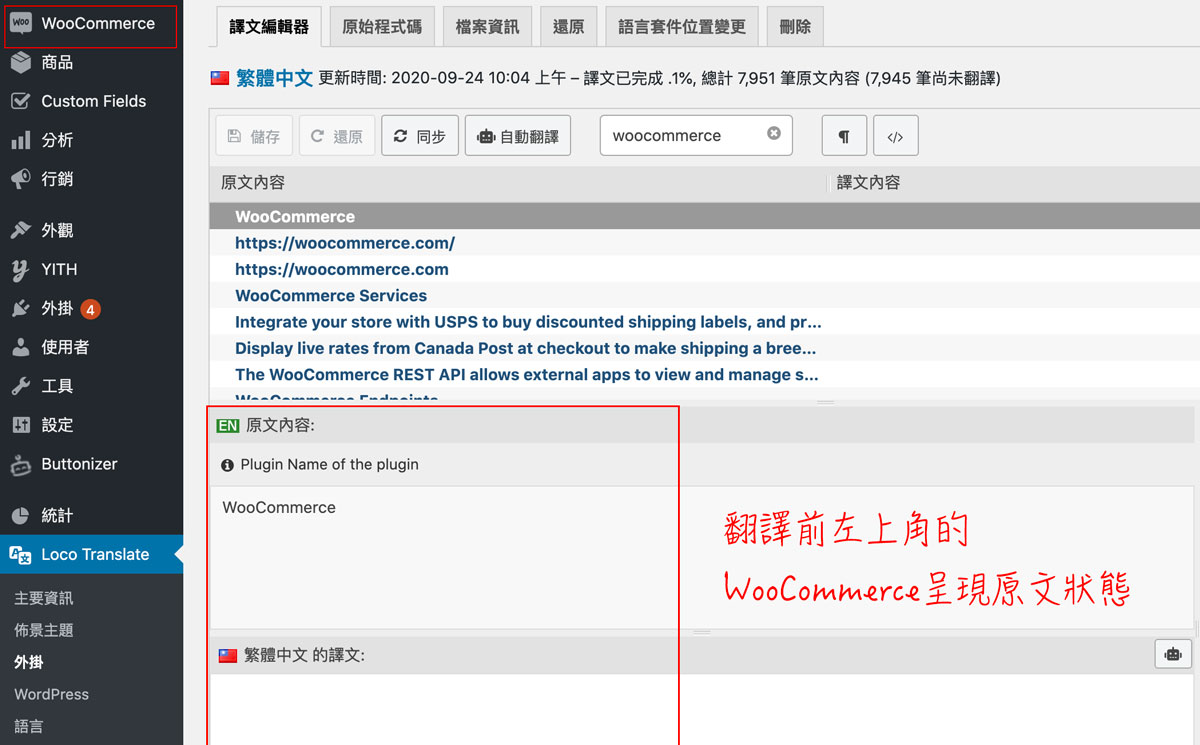1200x745 pixels.
Task: Select the https://woocommerce.com row without slash
Action: click(x=704, y=269)
